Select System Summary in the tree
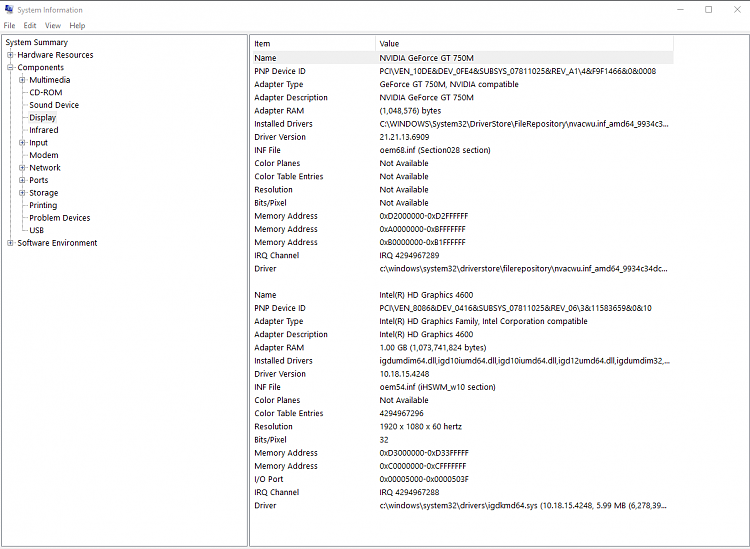750x549 pixels. [37, 42]
